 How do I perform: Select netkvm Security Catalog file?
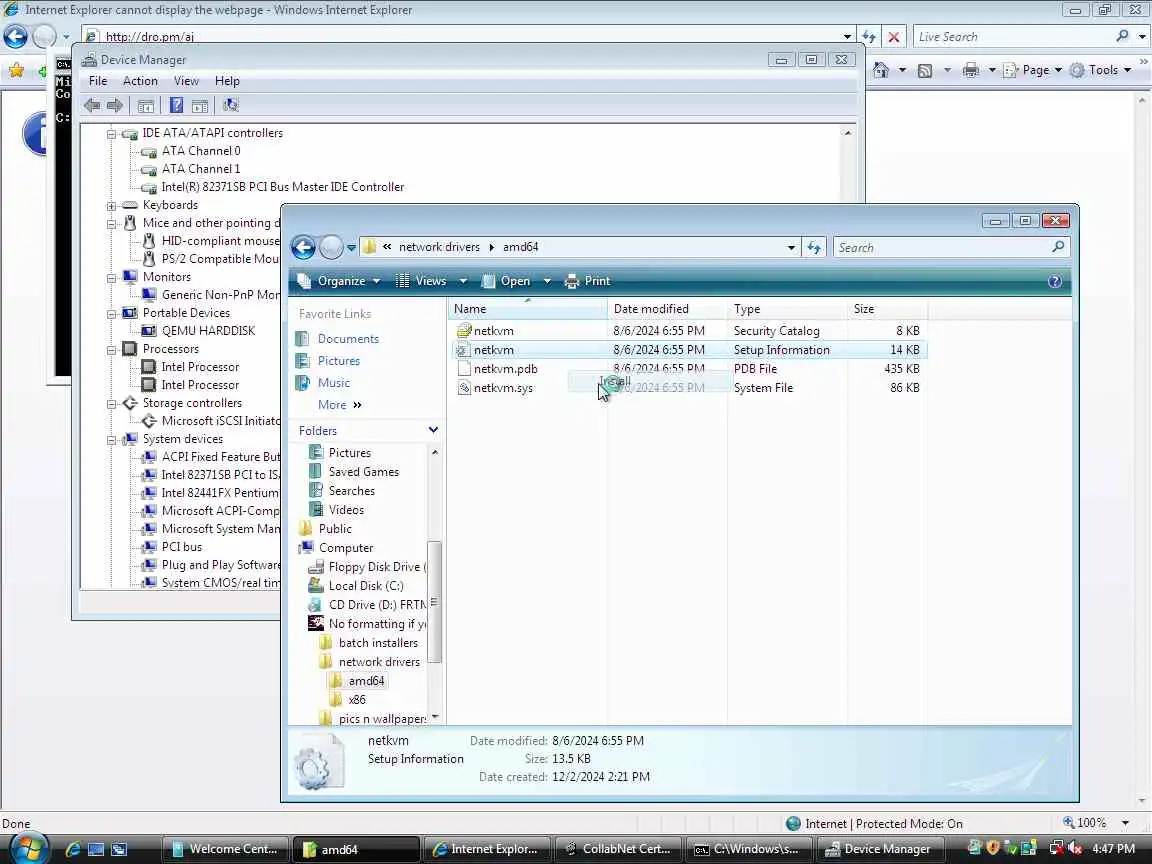coord(493,331)
